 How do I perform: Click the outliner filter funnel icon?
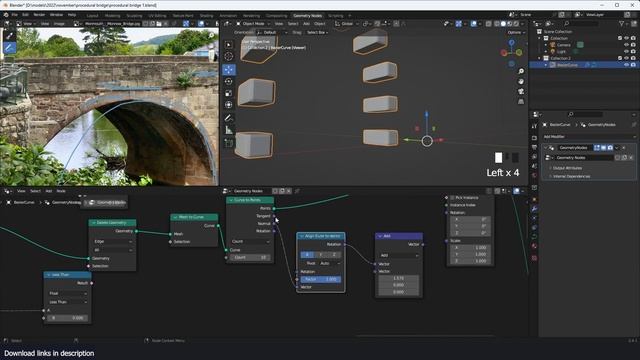(622, 24)
